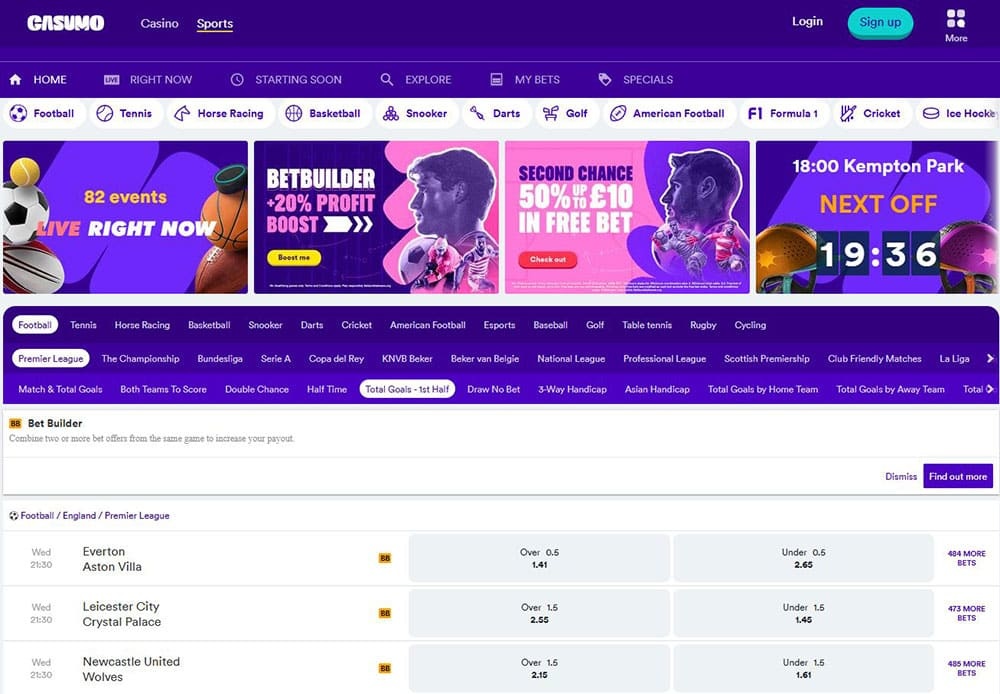Image resolution: width=1000 pixels, height=694 pixels.
Task: Click the football icon in breadcrumb
Action: 13,515
